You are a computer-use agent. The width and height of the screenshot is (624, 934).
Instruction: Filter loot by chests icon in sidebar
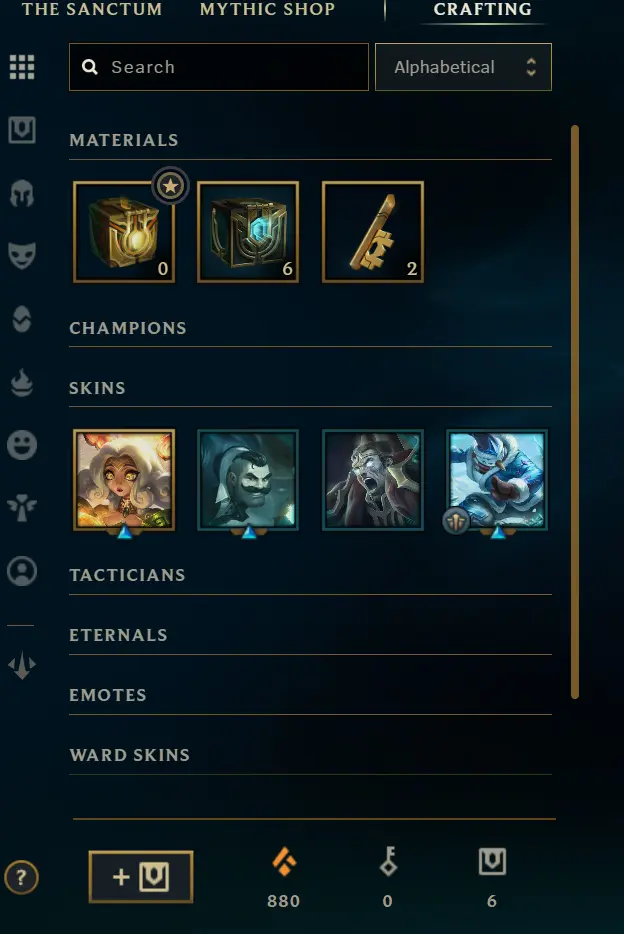(22, 130)
